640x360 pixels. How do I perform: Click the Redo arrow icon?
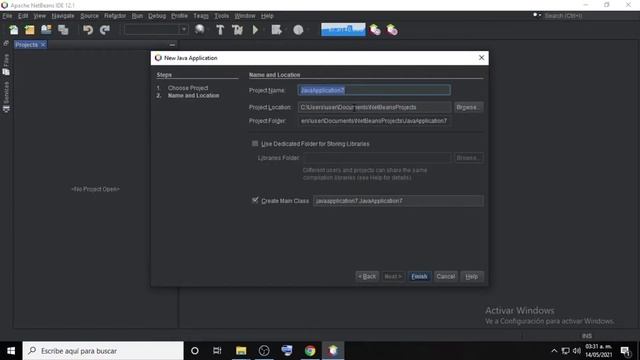105,30
